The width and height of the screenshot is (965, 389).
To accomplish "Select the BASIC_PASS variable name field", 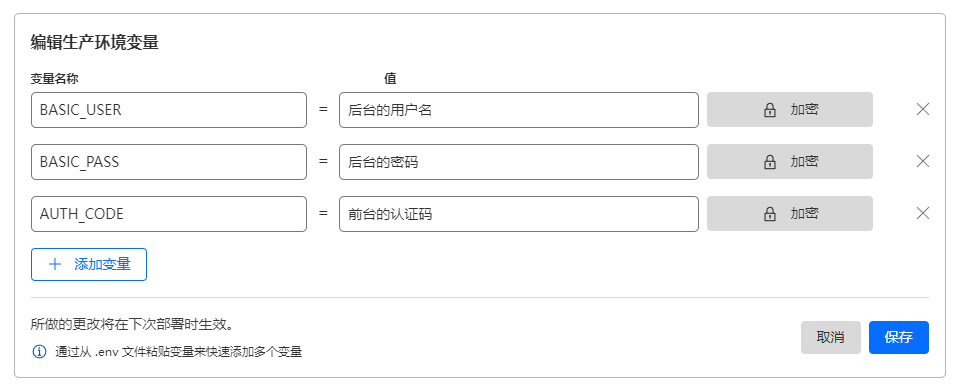I will 169,162.
